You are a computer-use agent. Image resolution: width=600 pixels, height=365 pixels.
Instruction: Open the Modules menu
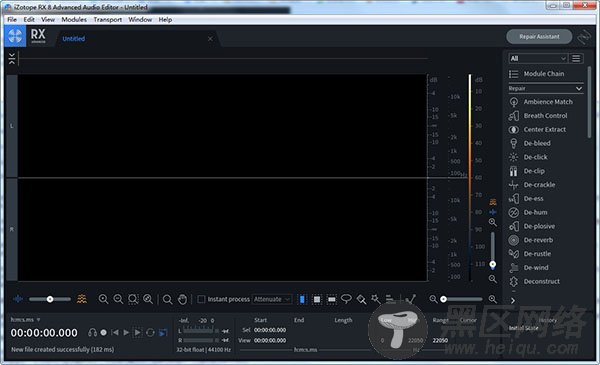74,20
